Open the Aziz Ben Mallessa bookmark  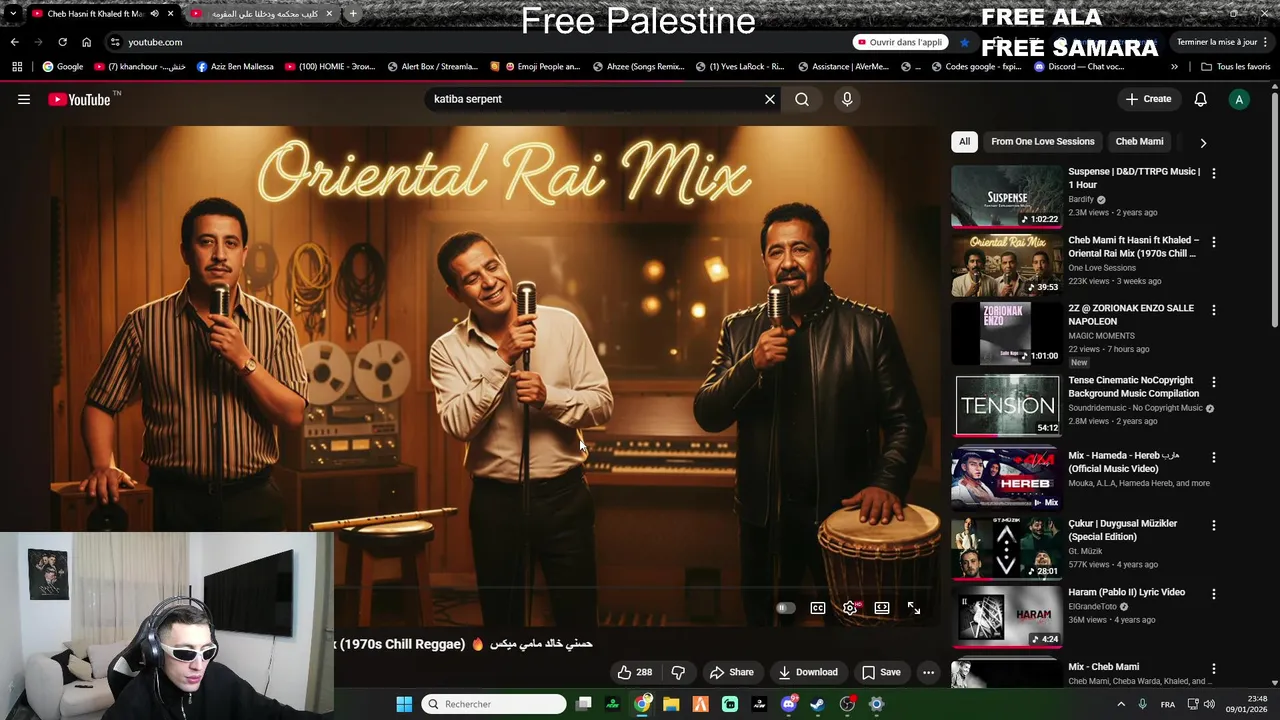coord(236,67)
